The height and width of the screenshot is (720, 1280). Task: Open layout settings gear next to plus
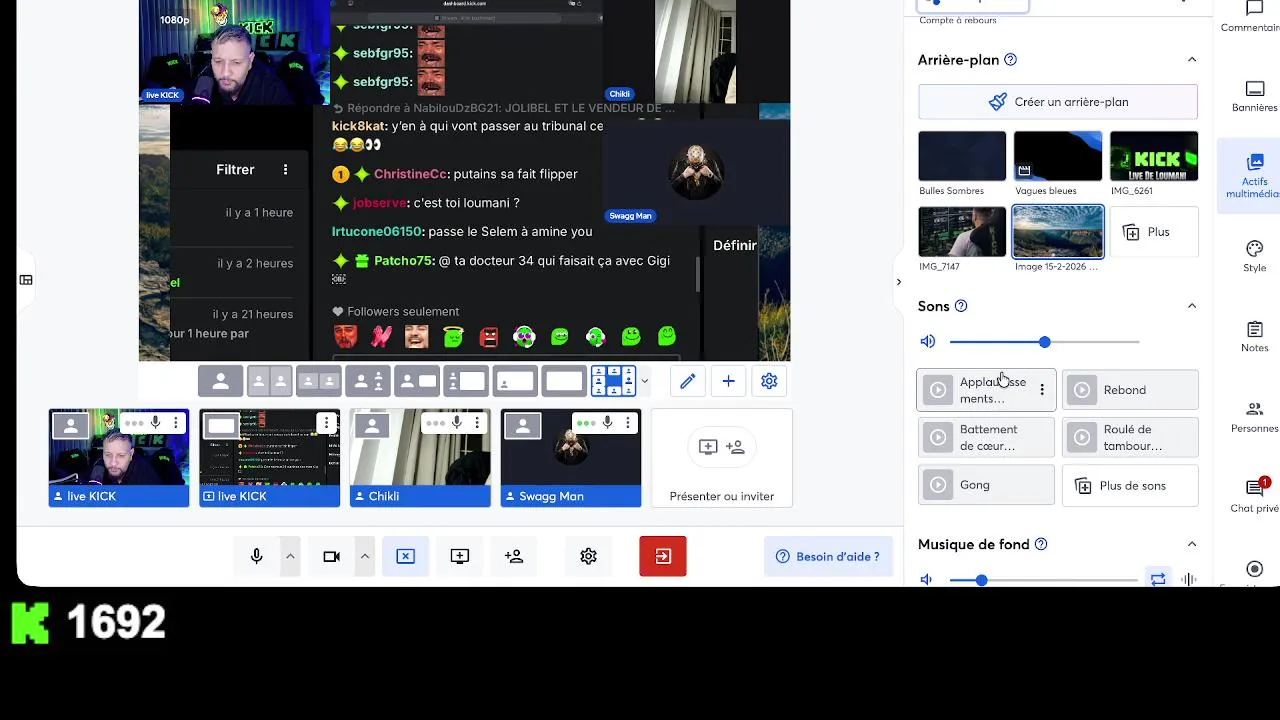(x=769, y=381)
